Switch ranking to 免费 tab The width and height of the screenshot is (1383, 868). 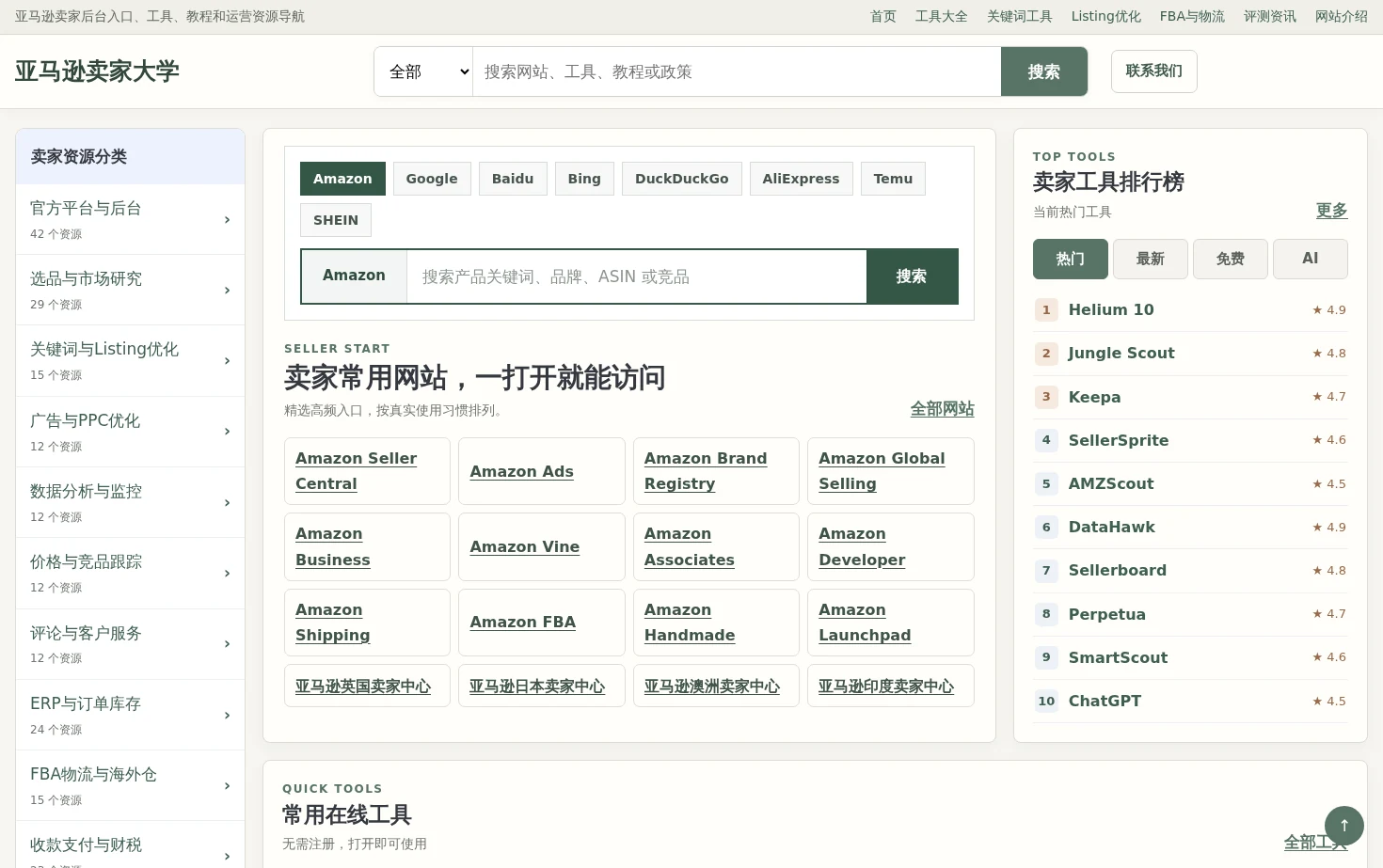tap(1230, 259)
